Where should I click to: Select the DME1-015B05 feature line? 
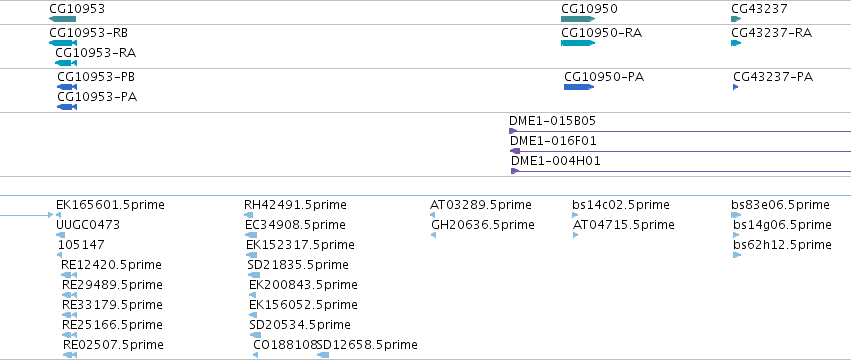tap(679, 131)
